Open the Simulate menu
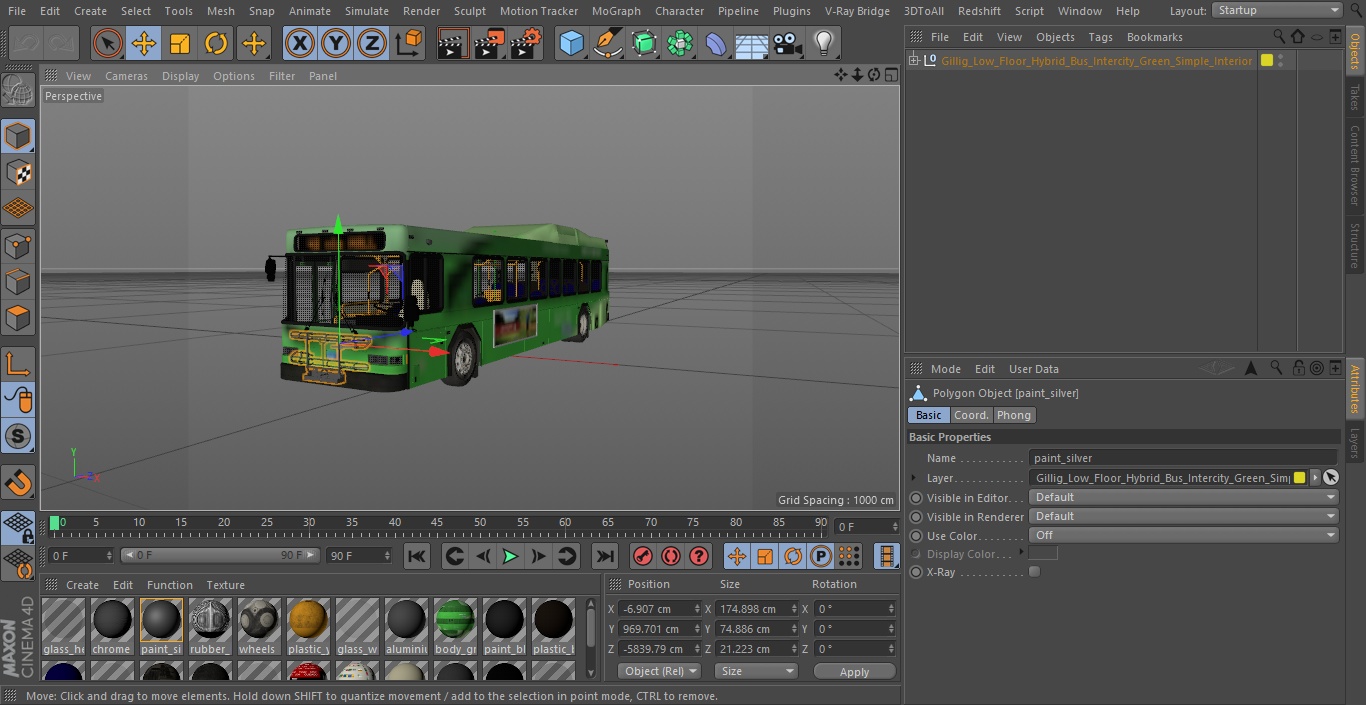Screen dimensions: 1366x705 pyautogui.click(x=367, y=11)
